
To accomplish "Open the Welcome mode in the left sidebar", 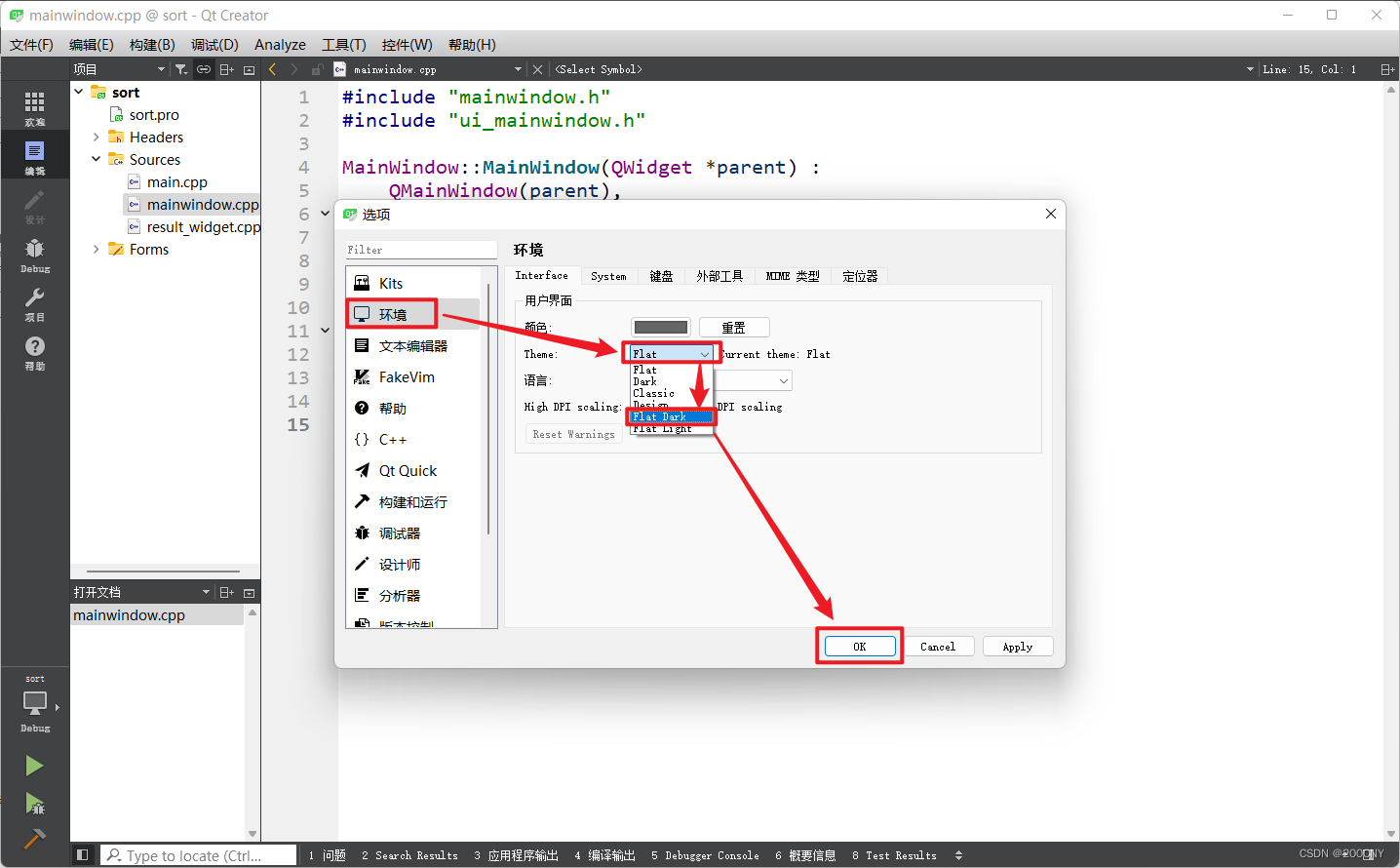I will [x=34, y=107].
